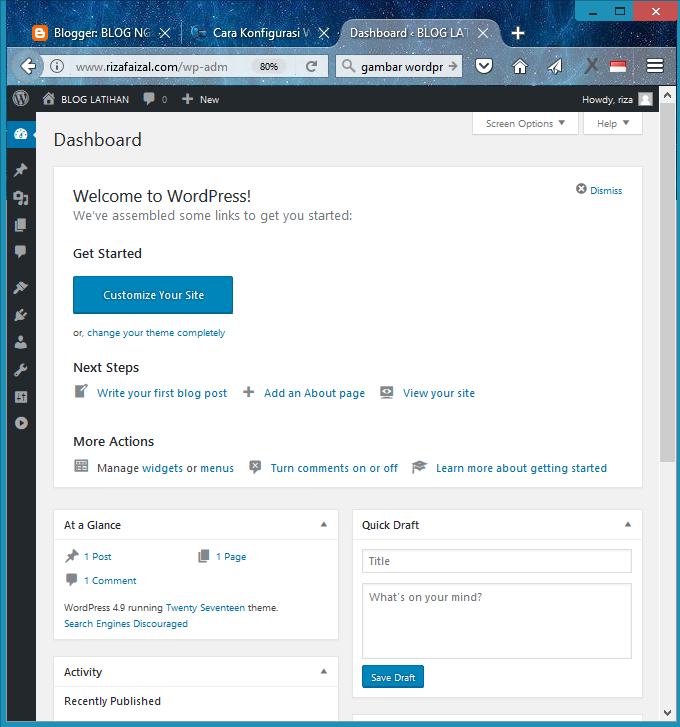The width and height of the screenshot is (680, 727).
Task: Open the Settings sidebar icon
Action: coord(20,396)
